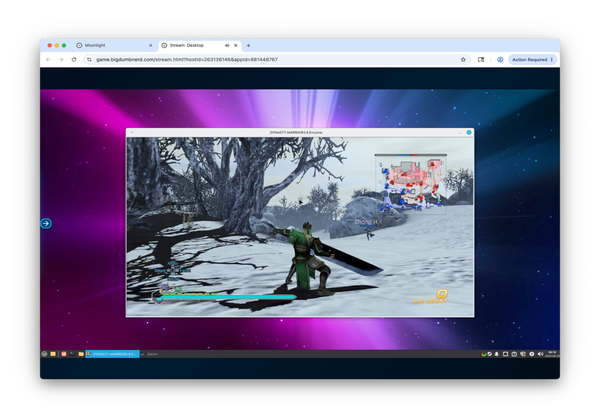View site information for game.bigdumbnerd.com
Viewport: 600px width, 417px height.
point(89,59)
